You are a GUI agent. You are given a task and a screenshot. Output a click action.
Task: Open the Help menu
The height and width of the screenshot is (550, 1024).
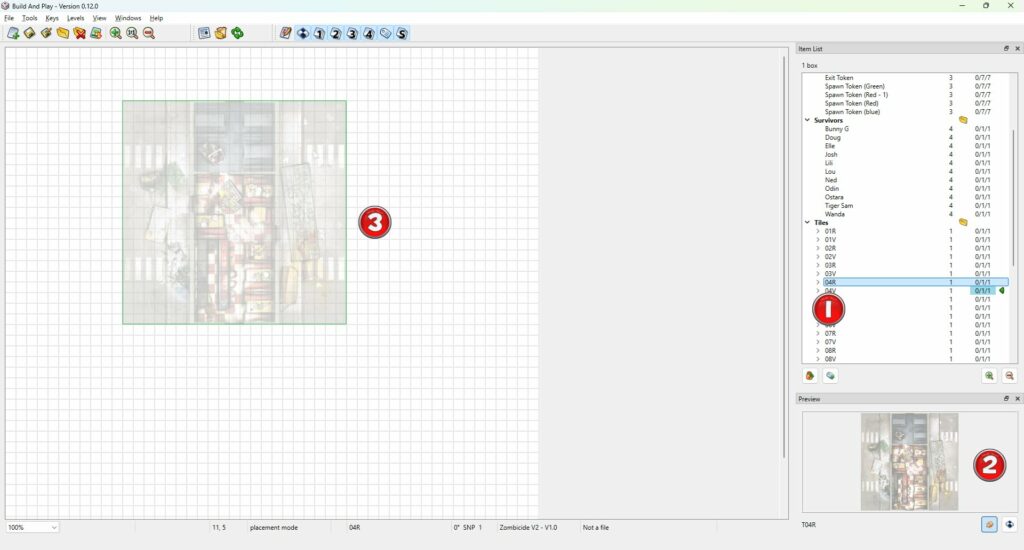click(156, 18)
